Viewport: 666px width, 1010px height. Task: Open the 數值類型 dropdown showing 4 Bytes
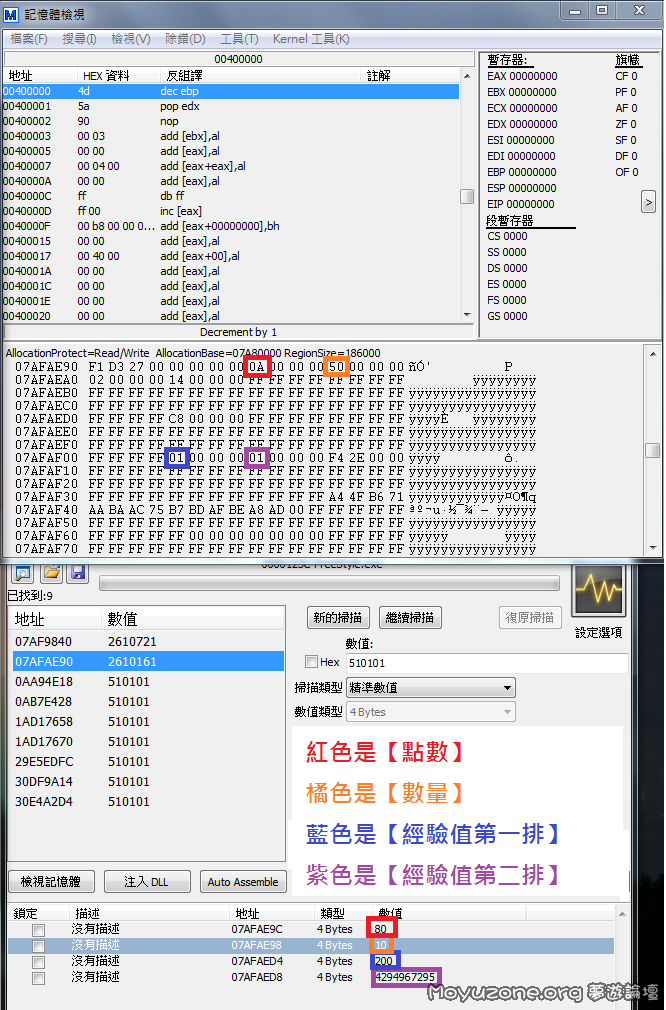[x=431, y=712]
